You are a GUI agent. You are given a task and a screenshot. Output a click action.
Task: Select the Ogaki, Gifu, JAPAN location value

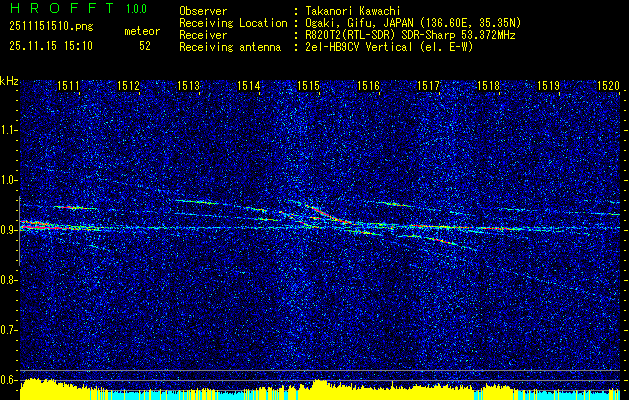pyautogui.click(x=413, y=23)
